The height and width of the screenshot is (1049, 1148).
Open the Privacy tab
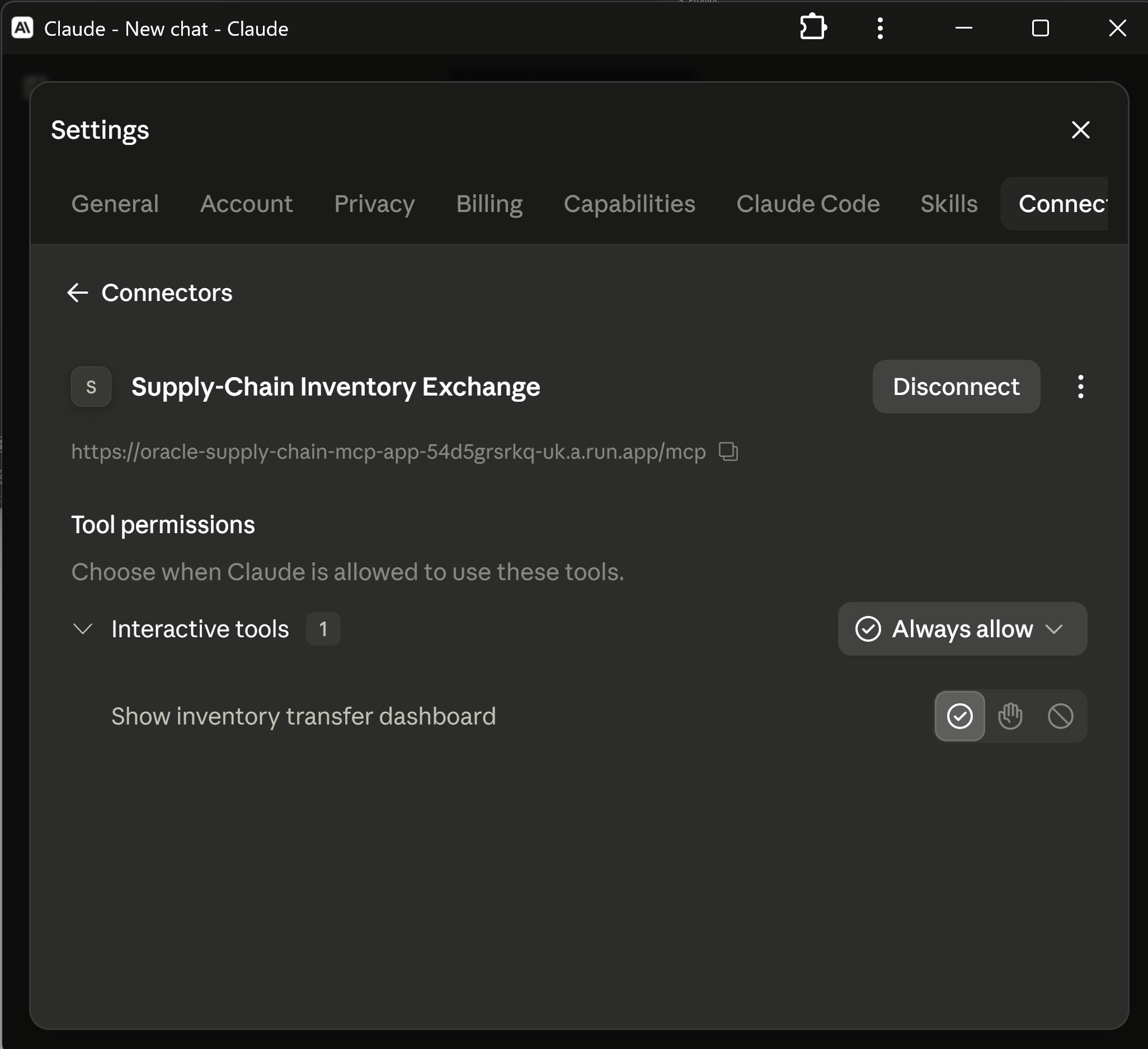374,204
